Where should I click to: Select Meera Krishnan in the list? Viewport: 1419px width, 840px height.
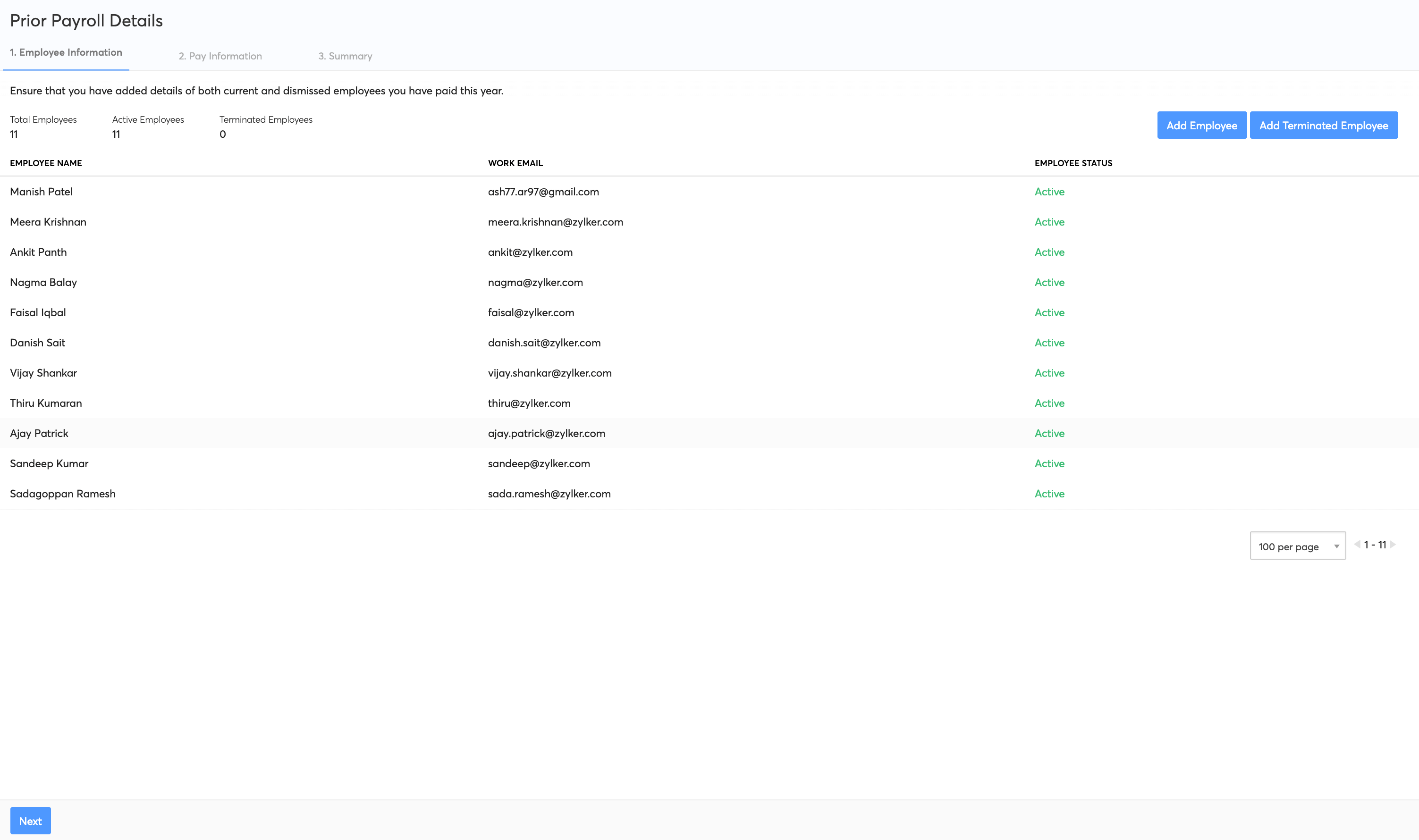[48, 222]
